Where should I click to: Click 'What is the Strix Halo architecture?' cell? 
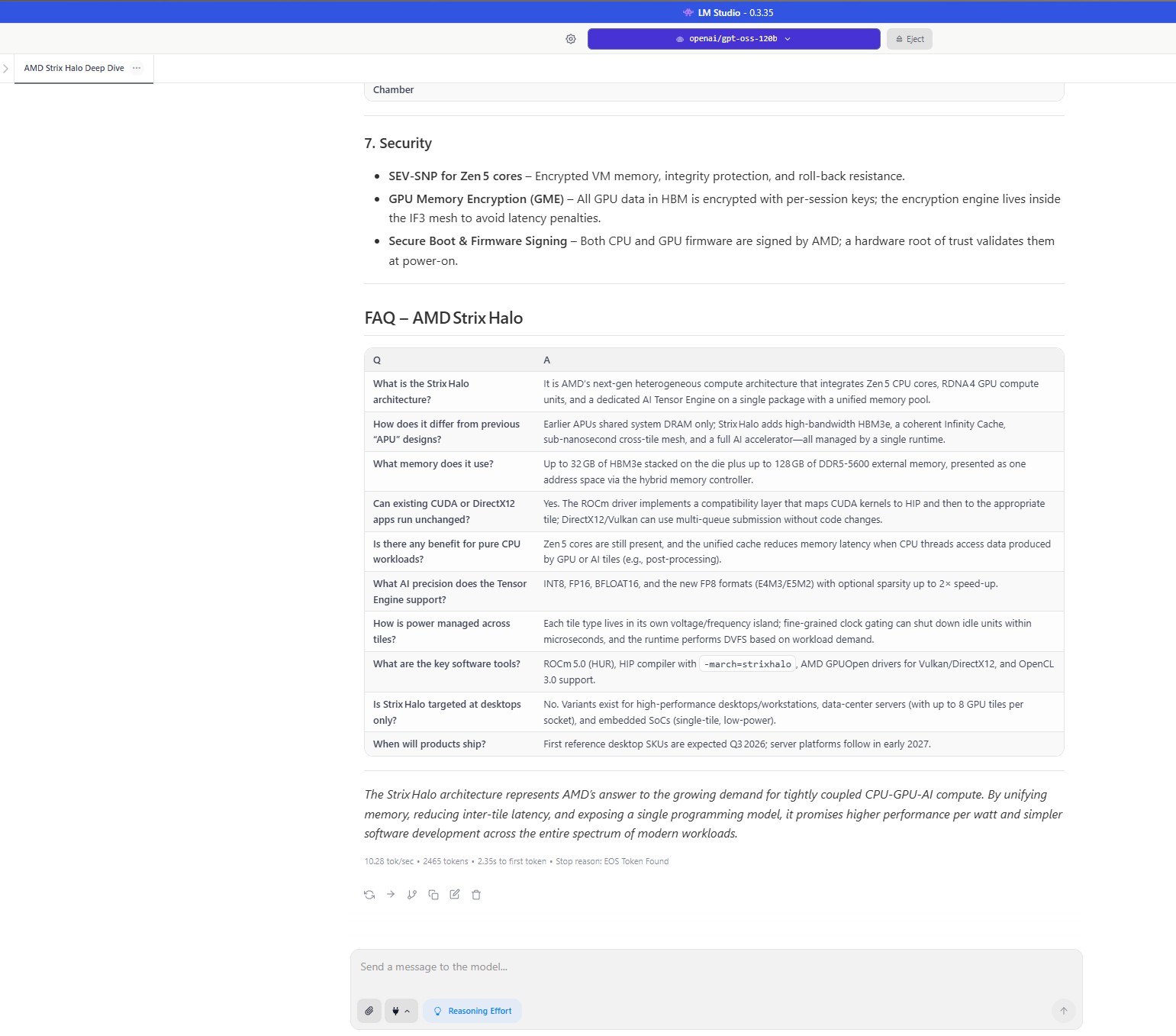coord(450,392)
